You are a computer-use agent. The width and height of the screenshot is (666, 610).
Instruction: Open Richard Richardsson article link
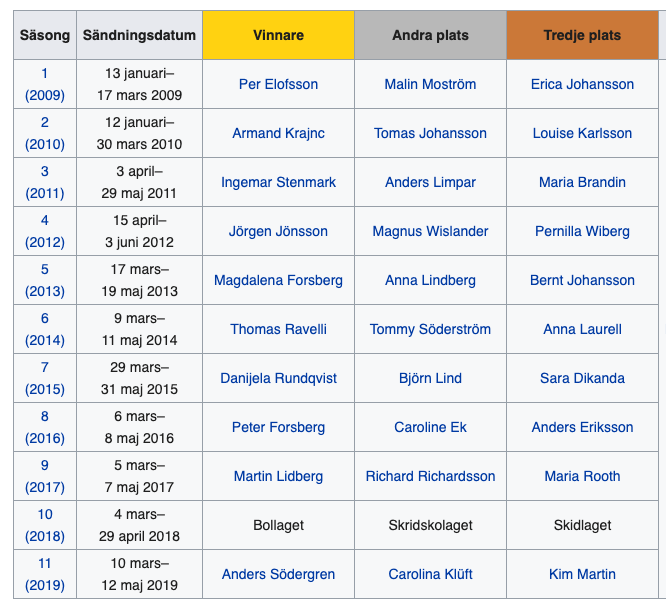click(430, 476)
